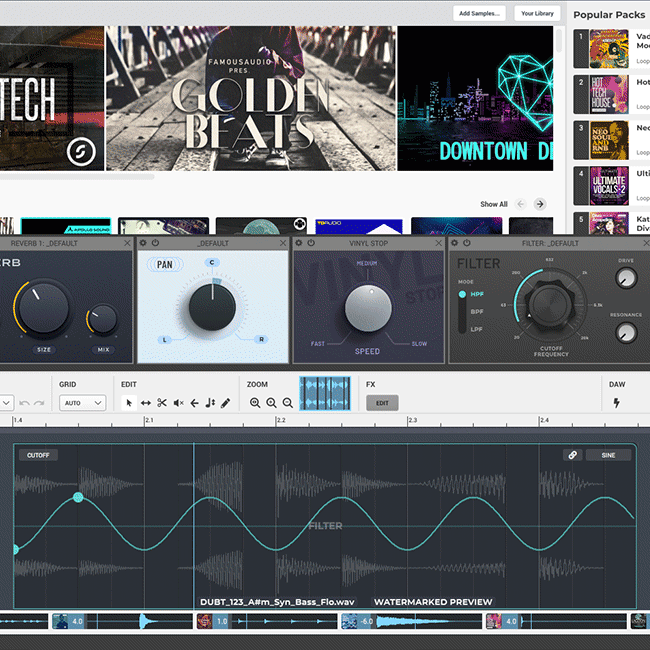The width and height of the screenshot is (650, 650).
Task: Toggle power button on Vinyl Stop effect
Action: [x=311, y=243]
